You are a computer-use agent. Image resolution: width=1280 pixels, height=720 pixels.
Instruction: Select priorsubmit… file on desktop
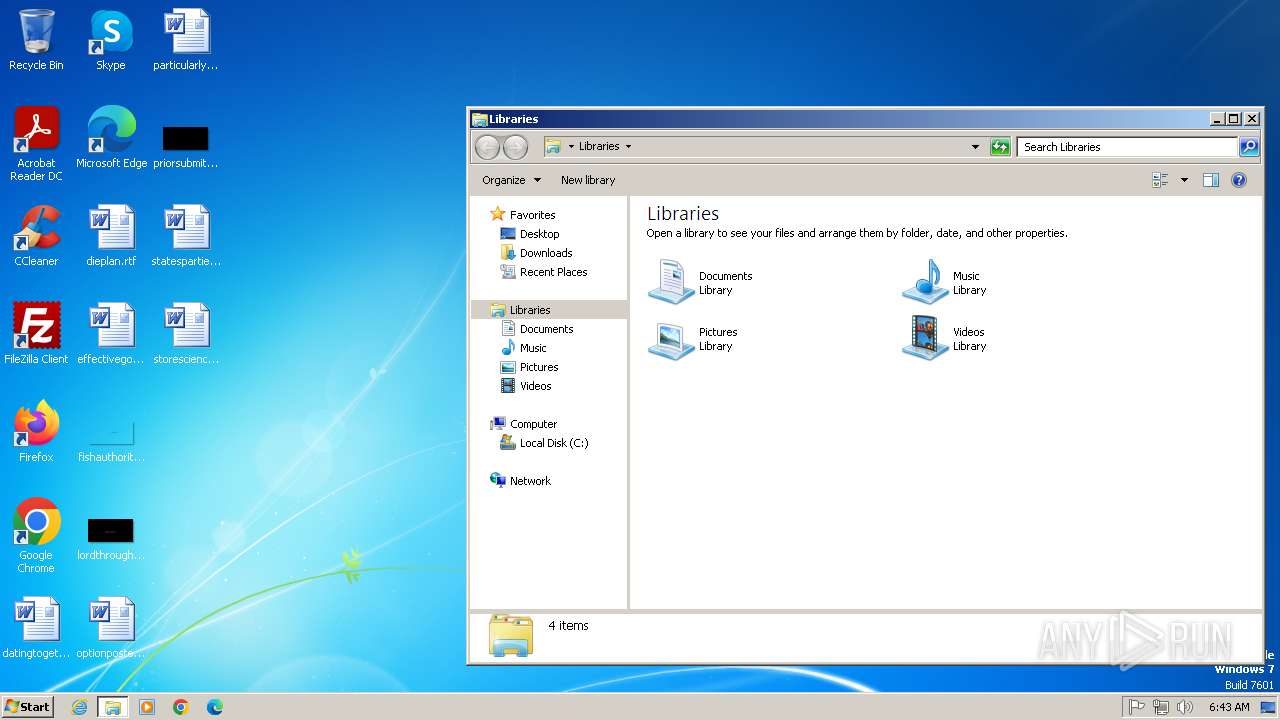[x=186, y=146]
